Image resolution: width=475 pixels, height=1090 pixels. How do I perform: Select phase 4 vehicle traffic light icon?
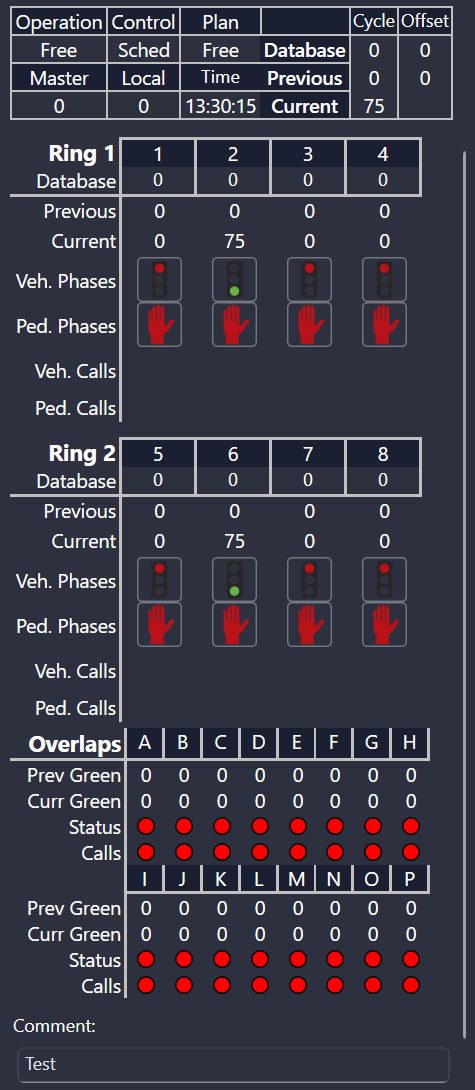click(x=385, y=279)
